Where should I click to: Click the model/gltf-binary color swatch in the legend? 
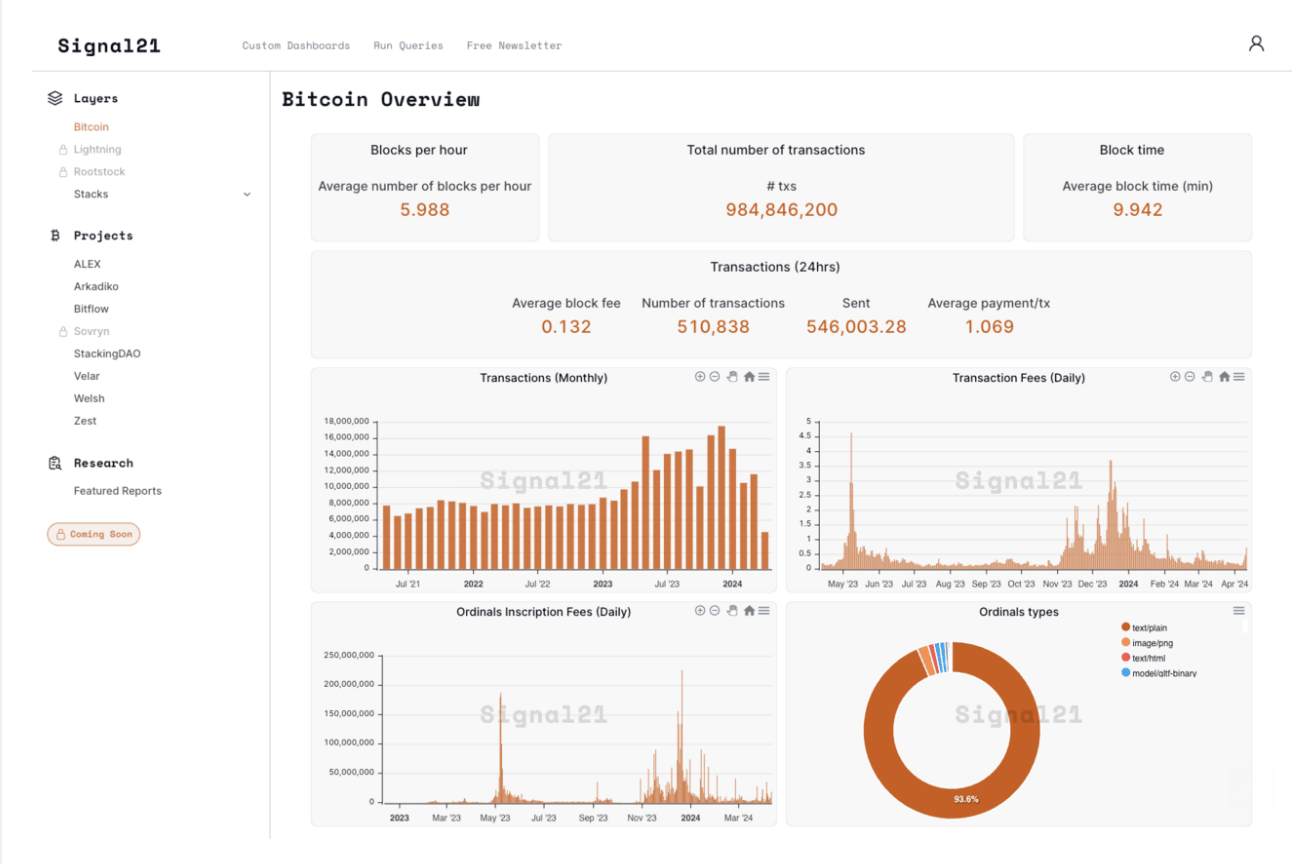[x=1126, y=673]
